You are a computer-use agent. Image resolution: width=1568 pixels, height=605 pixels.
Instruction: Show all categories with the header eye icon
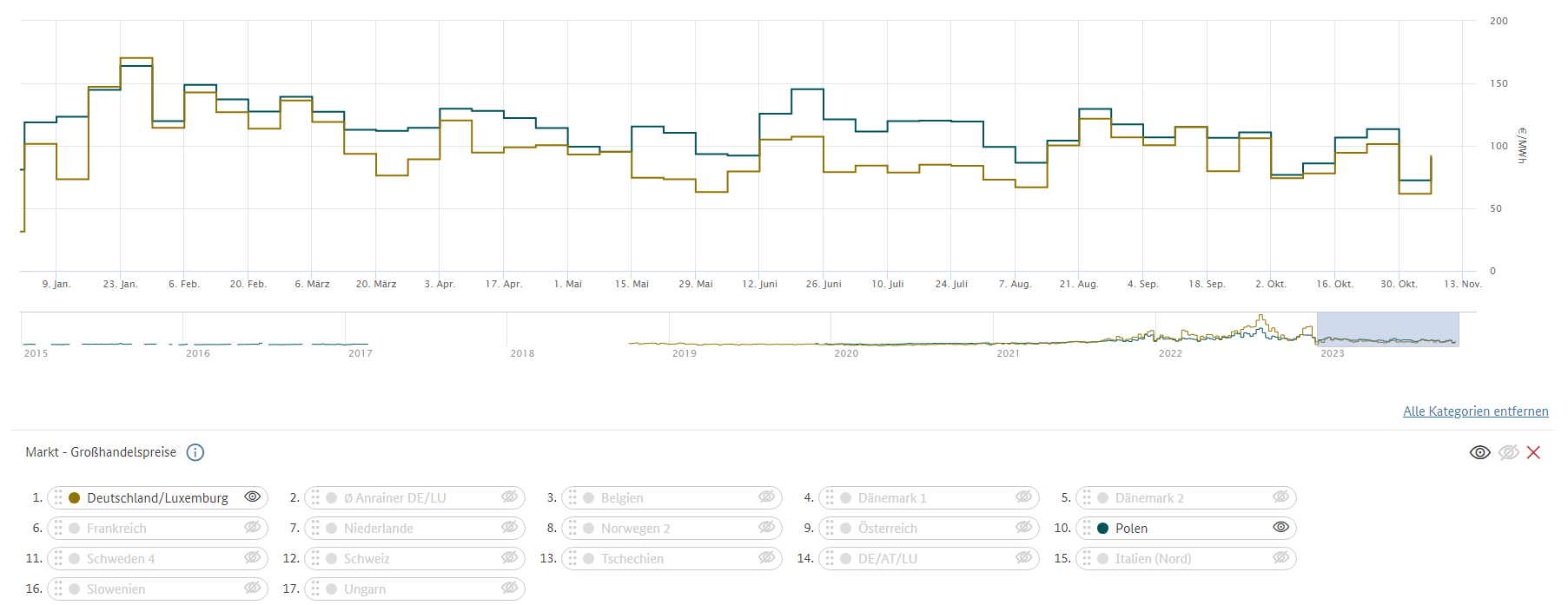tap(1479, 452)
